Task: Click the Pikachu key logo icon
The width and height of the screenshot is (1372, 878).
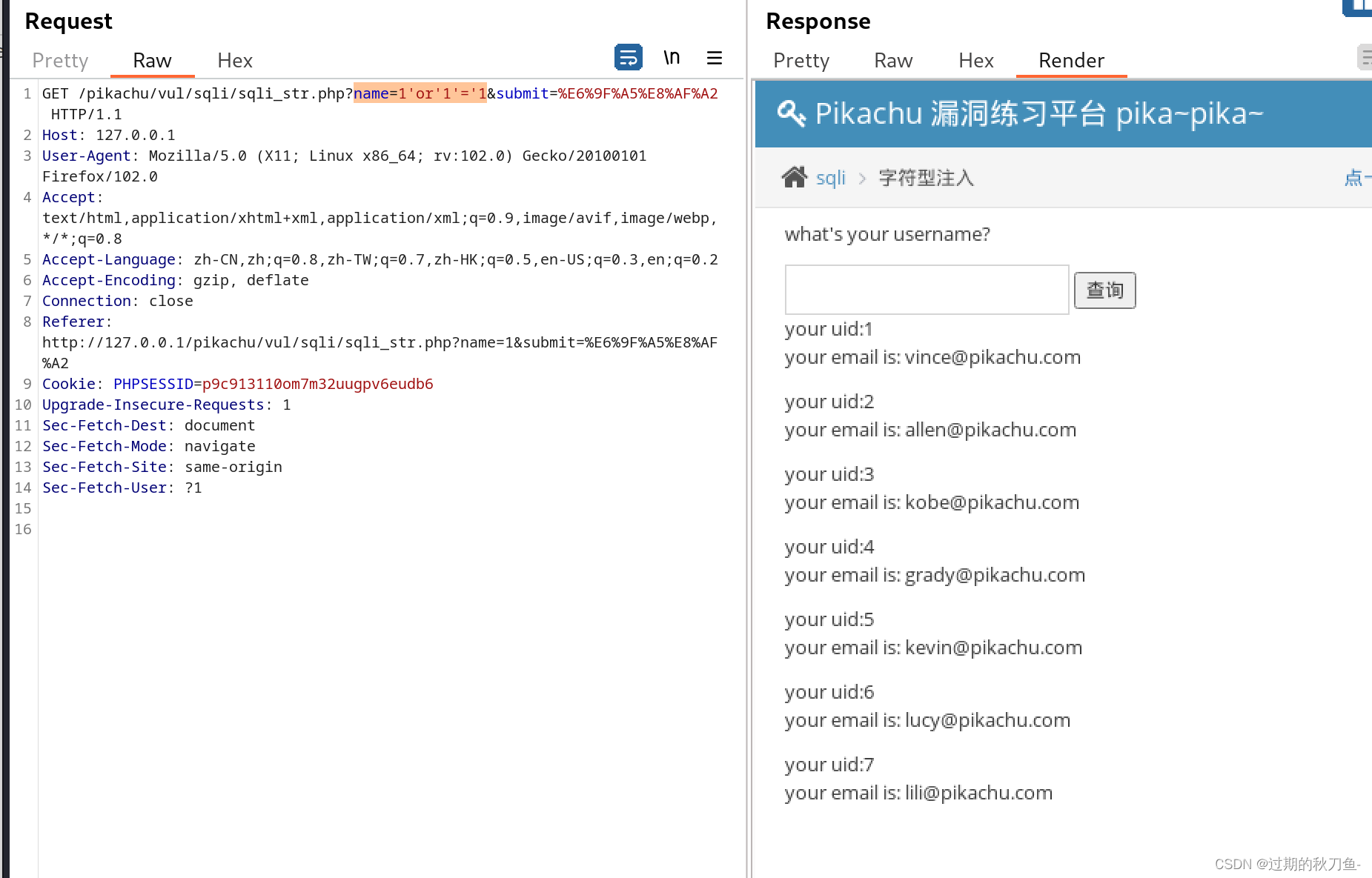Action: coord(791,113)
